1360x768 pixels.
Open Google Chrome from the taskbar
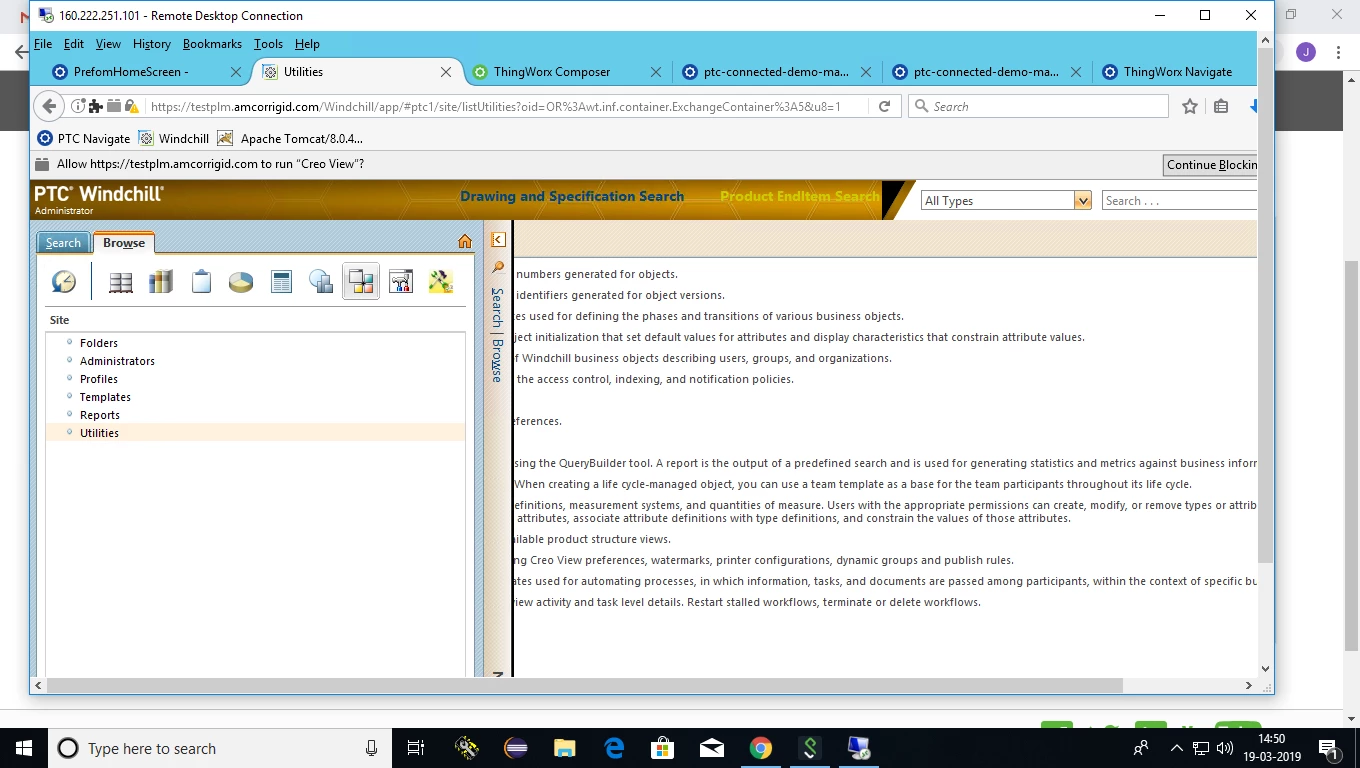coord(761,748)
